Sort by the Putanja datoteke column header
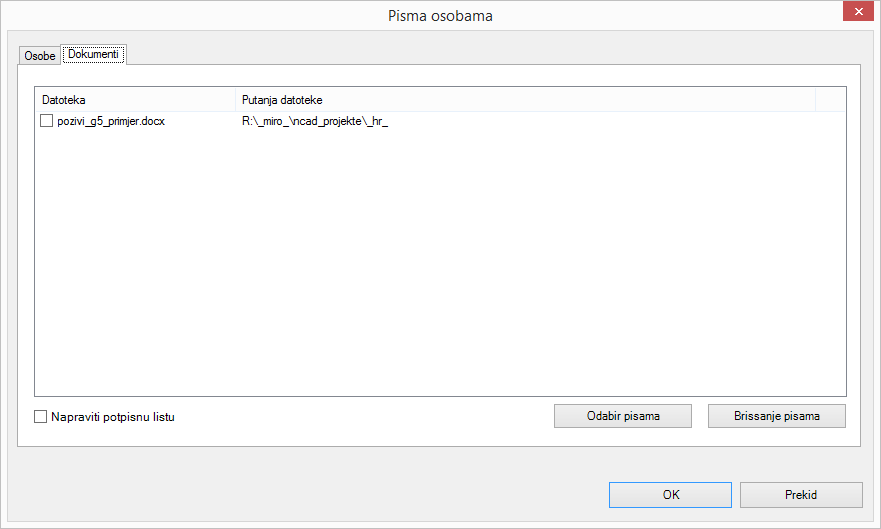This screenshot has height=529, width=881. [525, 100]
